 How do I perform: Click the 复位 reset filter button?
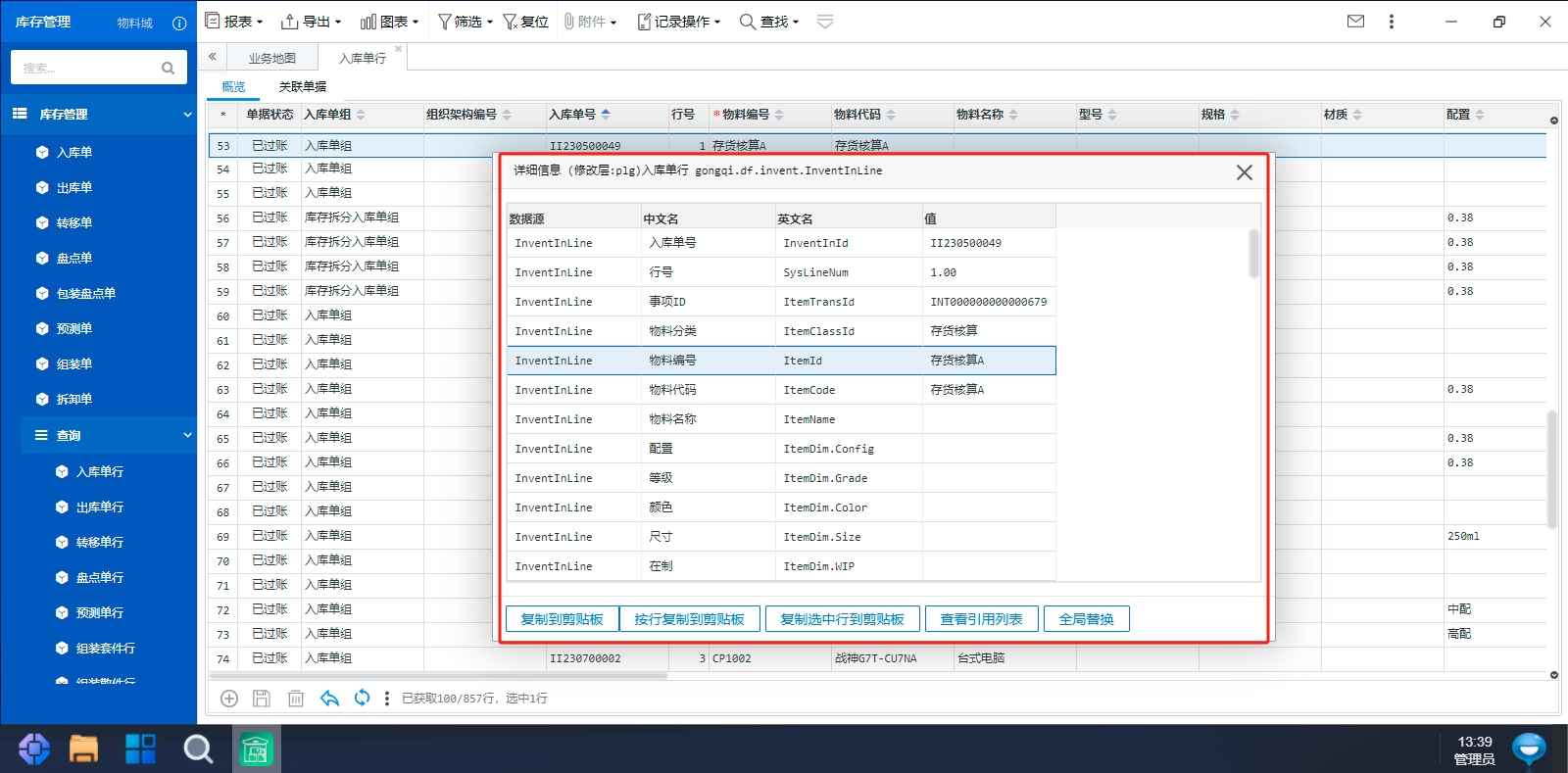point(525,22)
